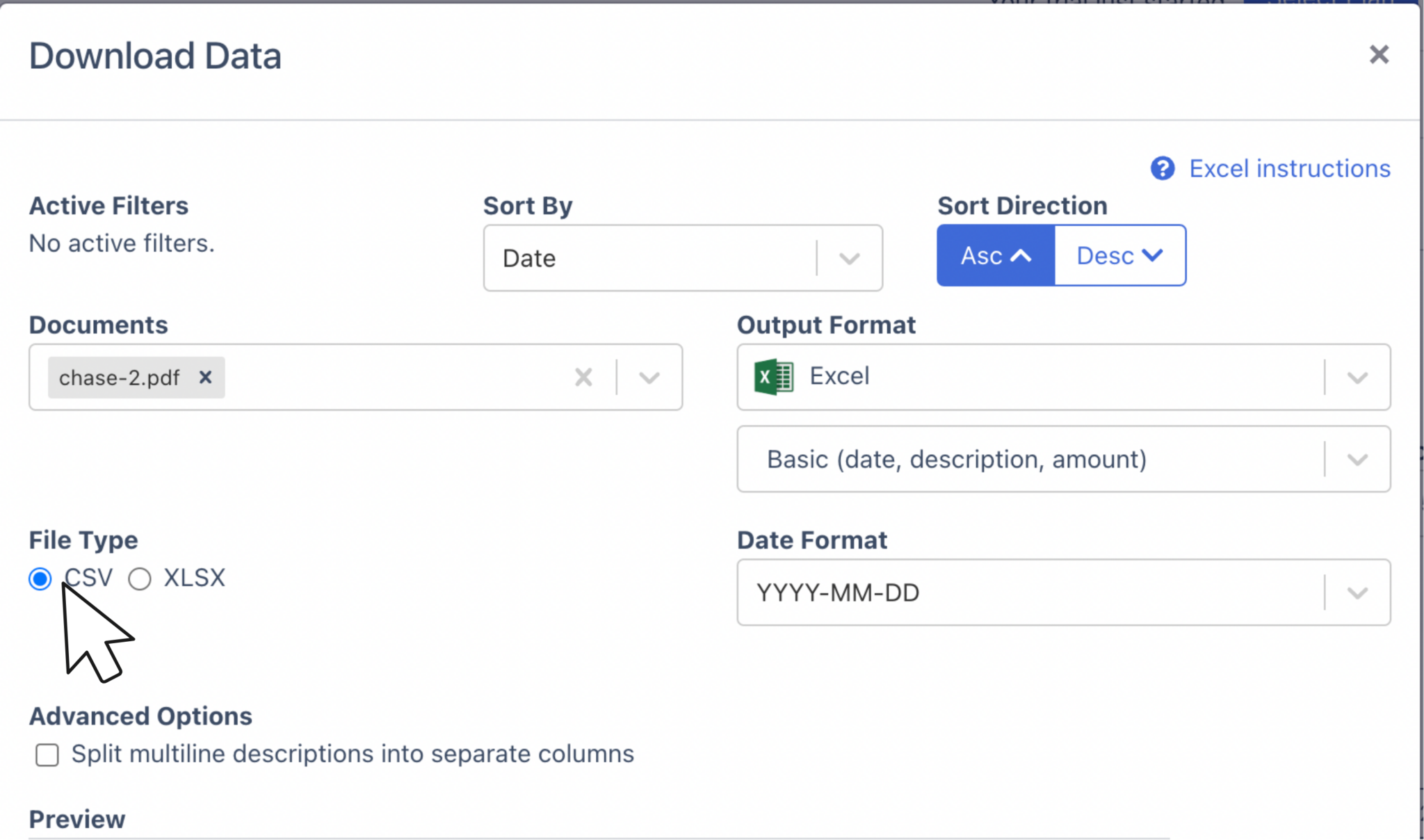Open the Sort By dropdown

coord(848,258)
